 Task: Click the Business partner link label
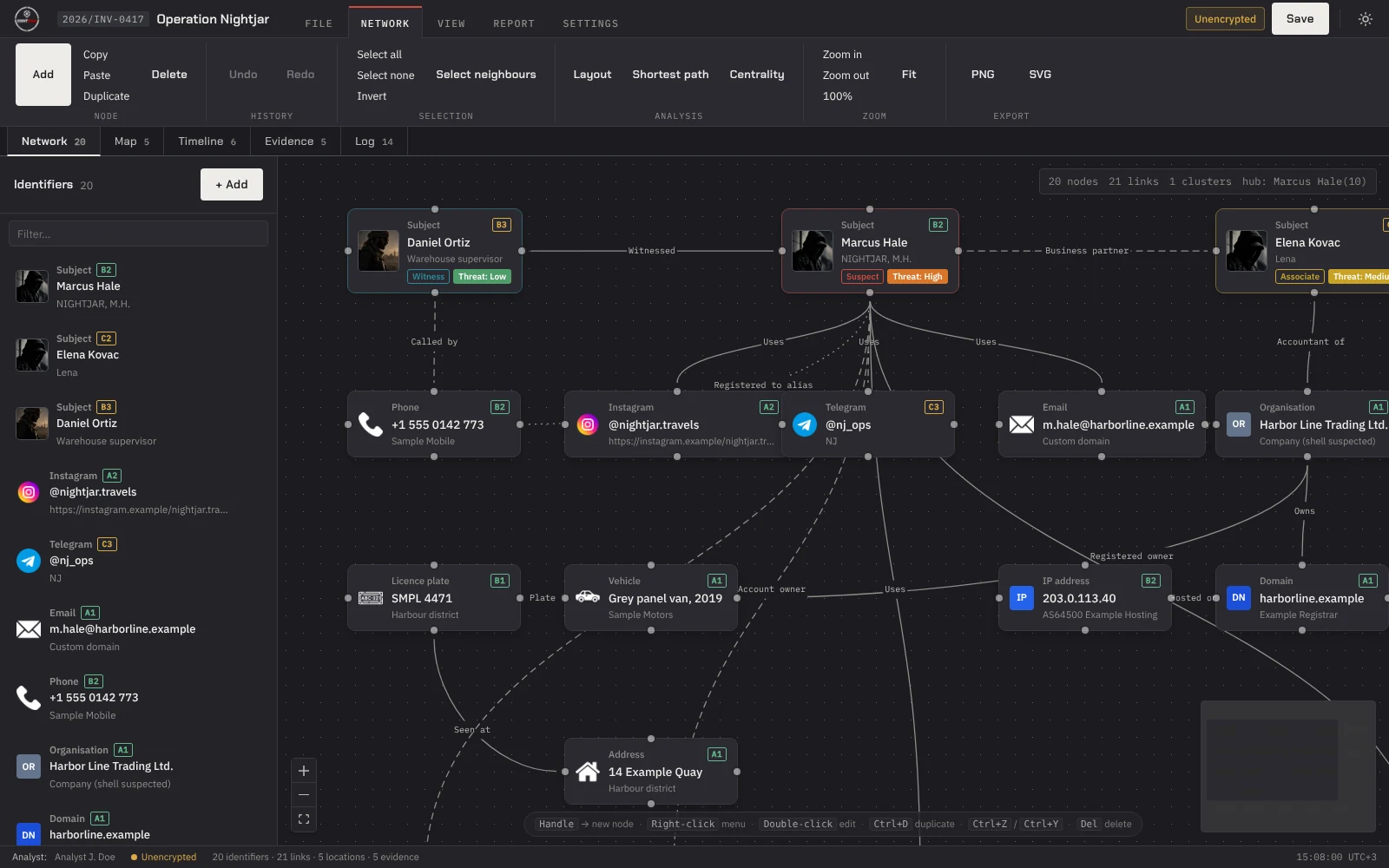[1087, 251]
